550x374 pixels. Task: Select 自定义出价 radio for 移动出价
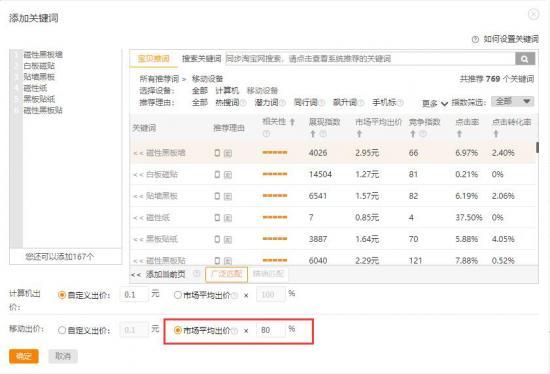coord(62,330)
